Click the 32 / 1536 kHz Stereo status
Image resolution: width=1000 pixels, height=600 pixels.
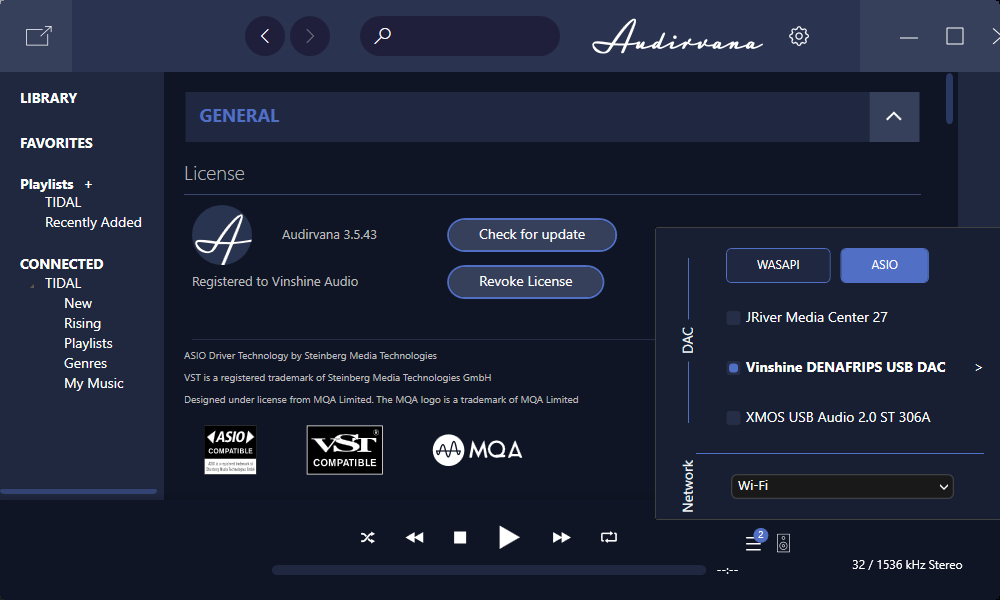pyautogui.click(x=907, y=565)
